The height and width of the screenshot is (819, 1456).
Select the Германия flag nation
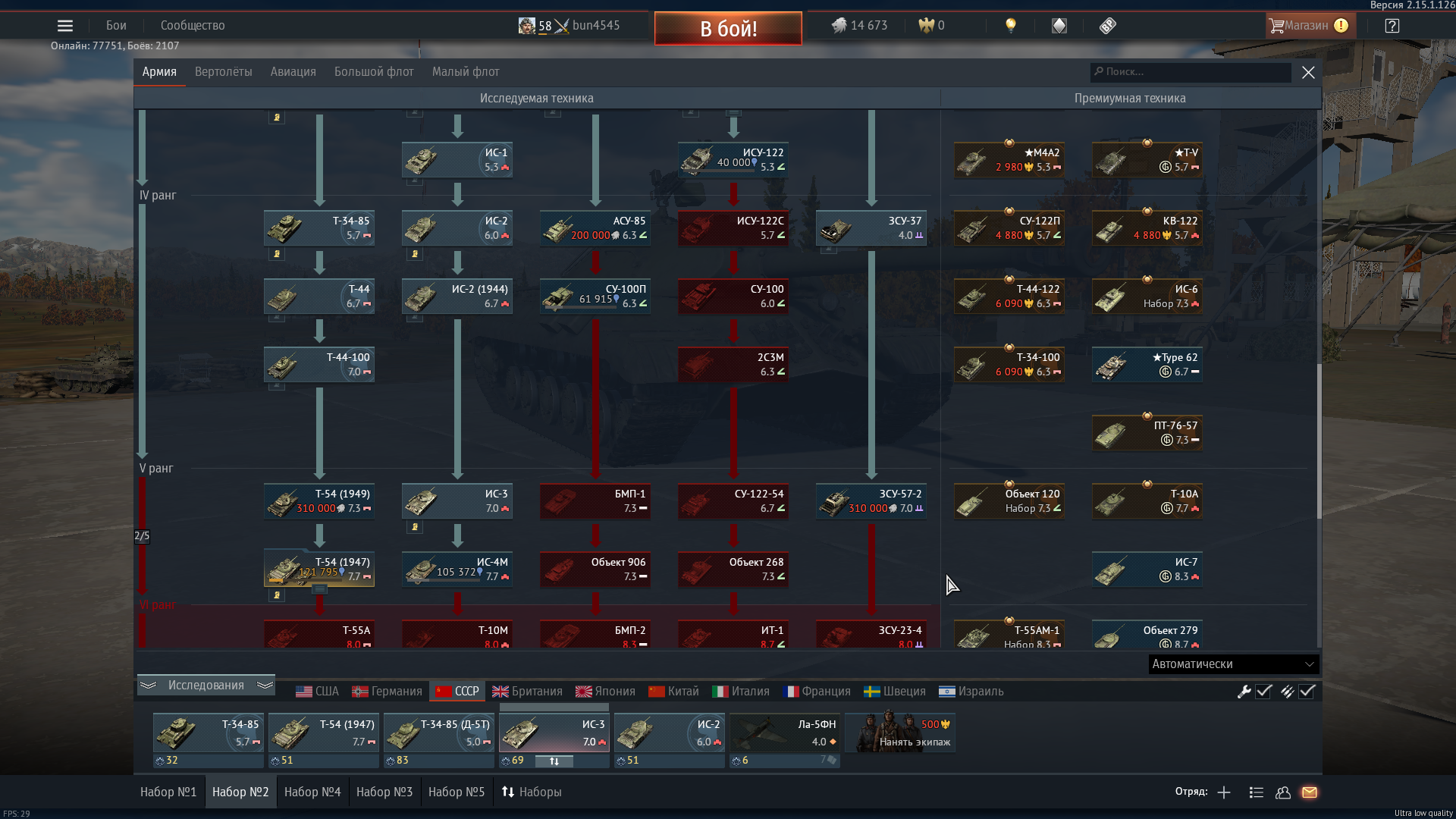(x=387, y=692)
